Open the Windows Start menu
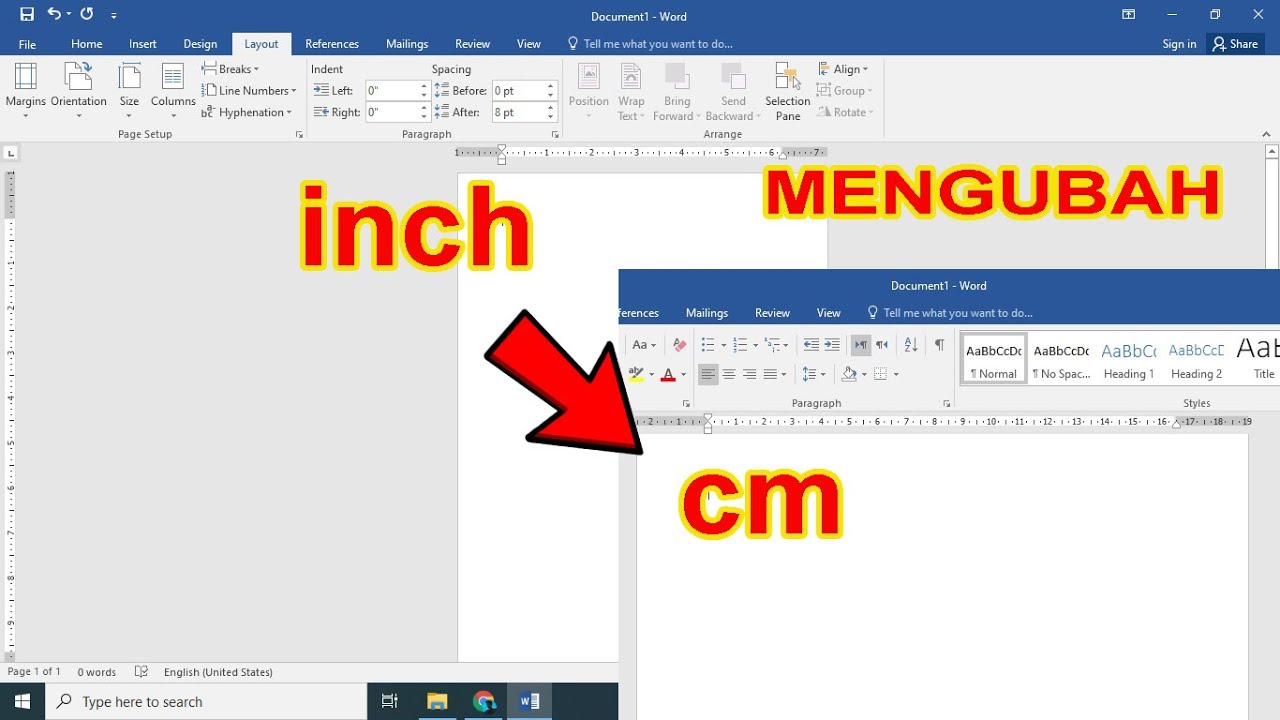 (x=22, y=701)
